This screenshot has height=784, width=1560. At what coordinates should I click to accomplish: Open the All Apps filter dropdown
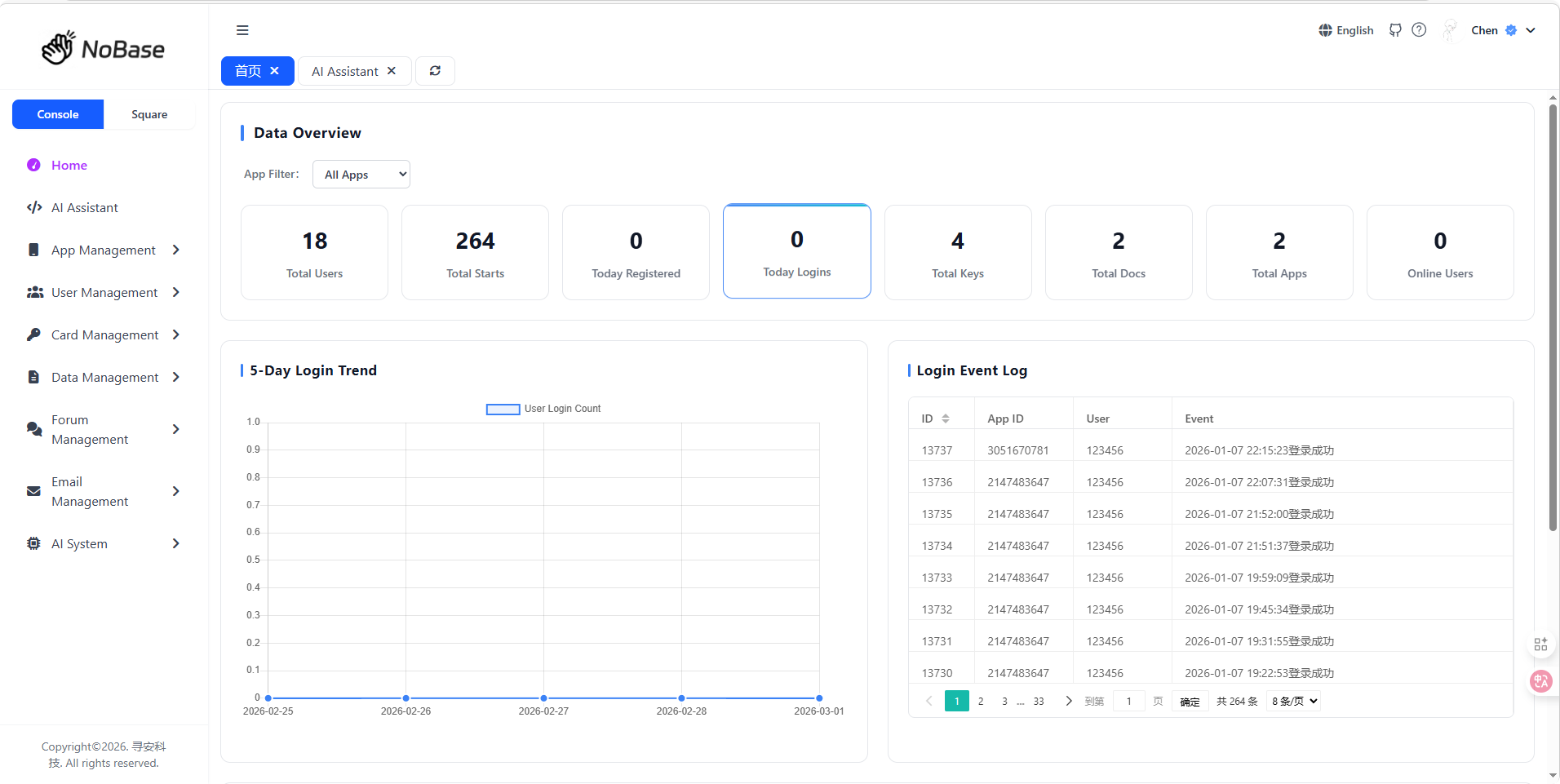[x=361, y=174]
